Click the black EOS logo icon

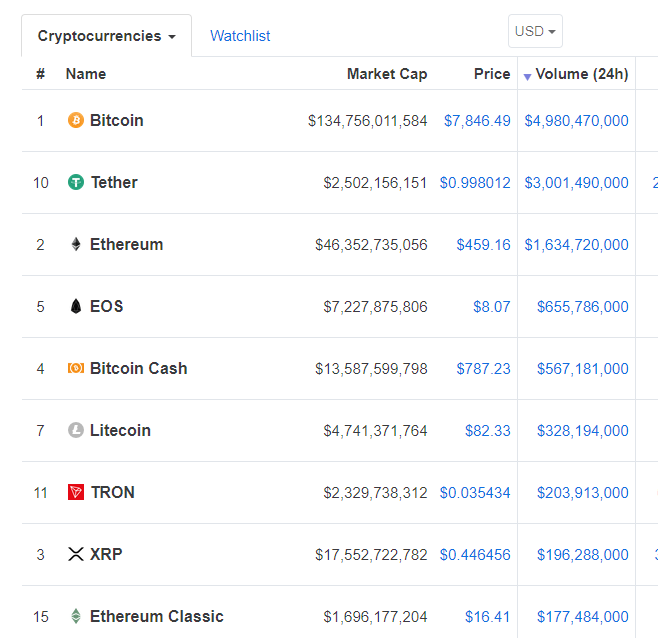point(75,306)
